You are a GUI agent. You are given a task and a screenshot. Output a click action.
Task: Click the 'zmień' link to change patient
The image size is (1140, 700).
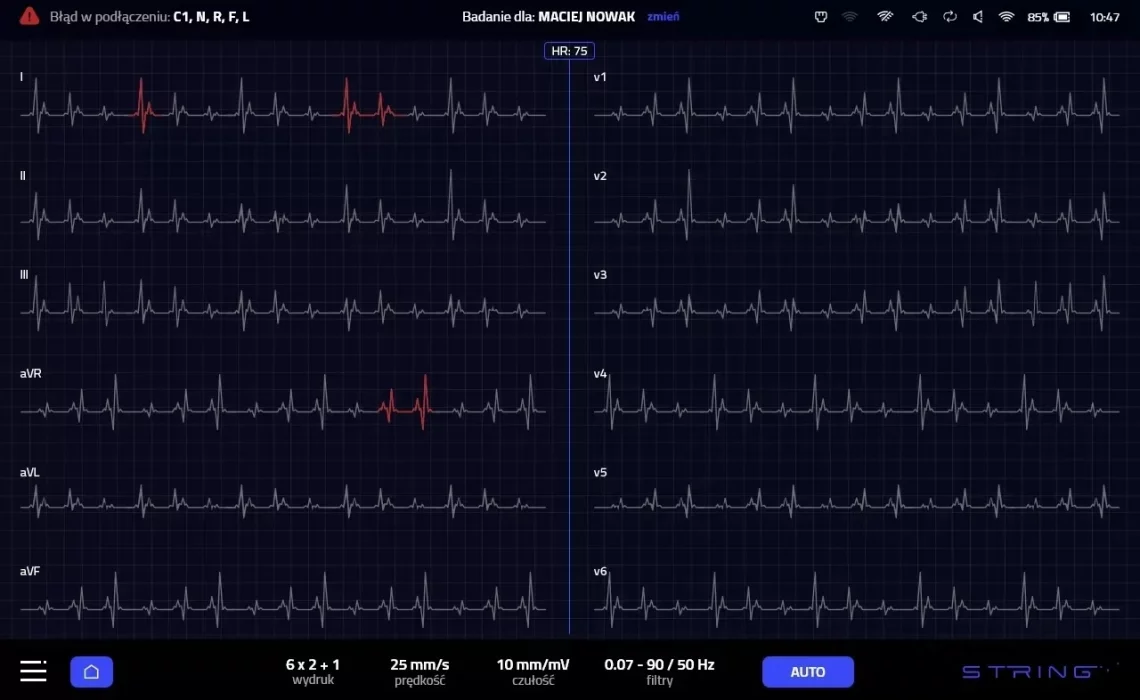662,17
